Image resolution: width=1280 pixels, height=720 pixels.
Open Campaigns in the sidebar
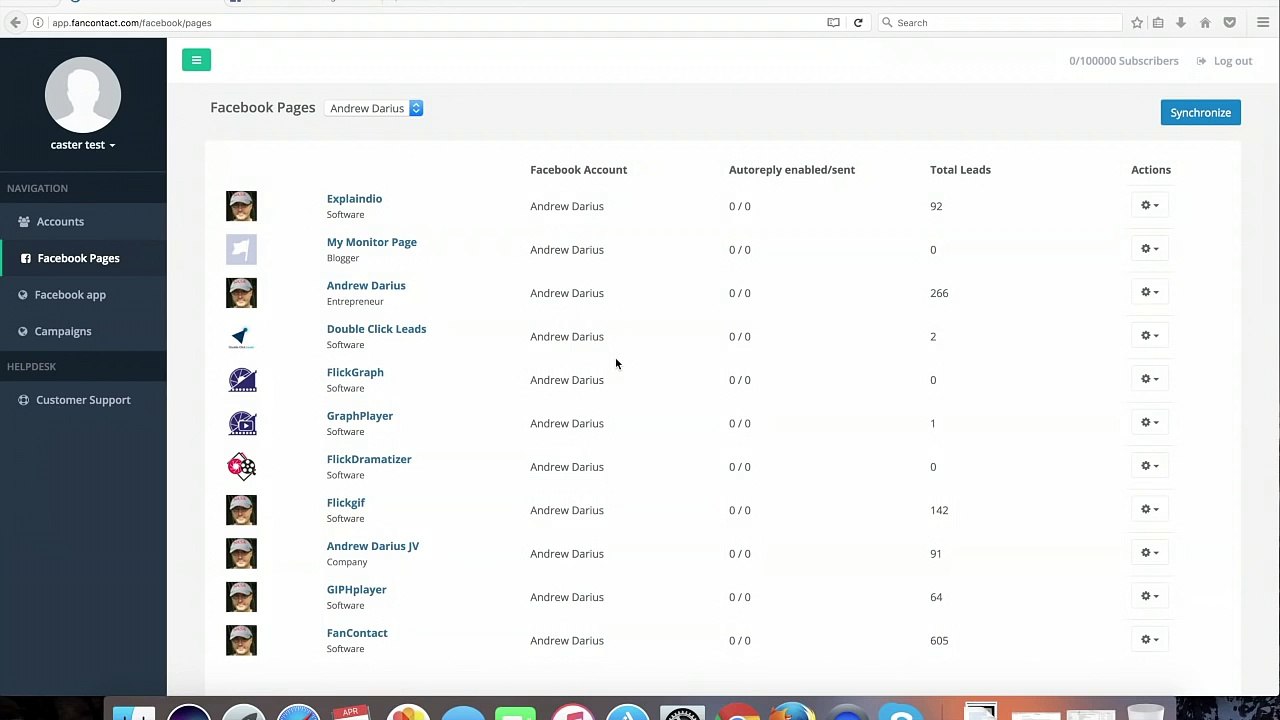(83, 331)
